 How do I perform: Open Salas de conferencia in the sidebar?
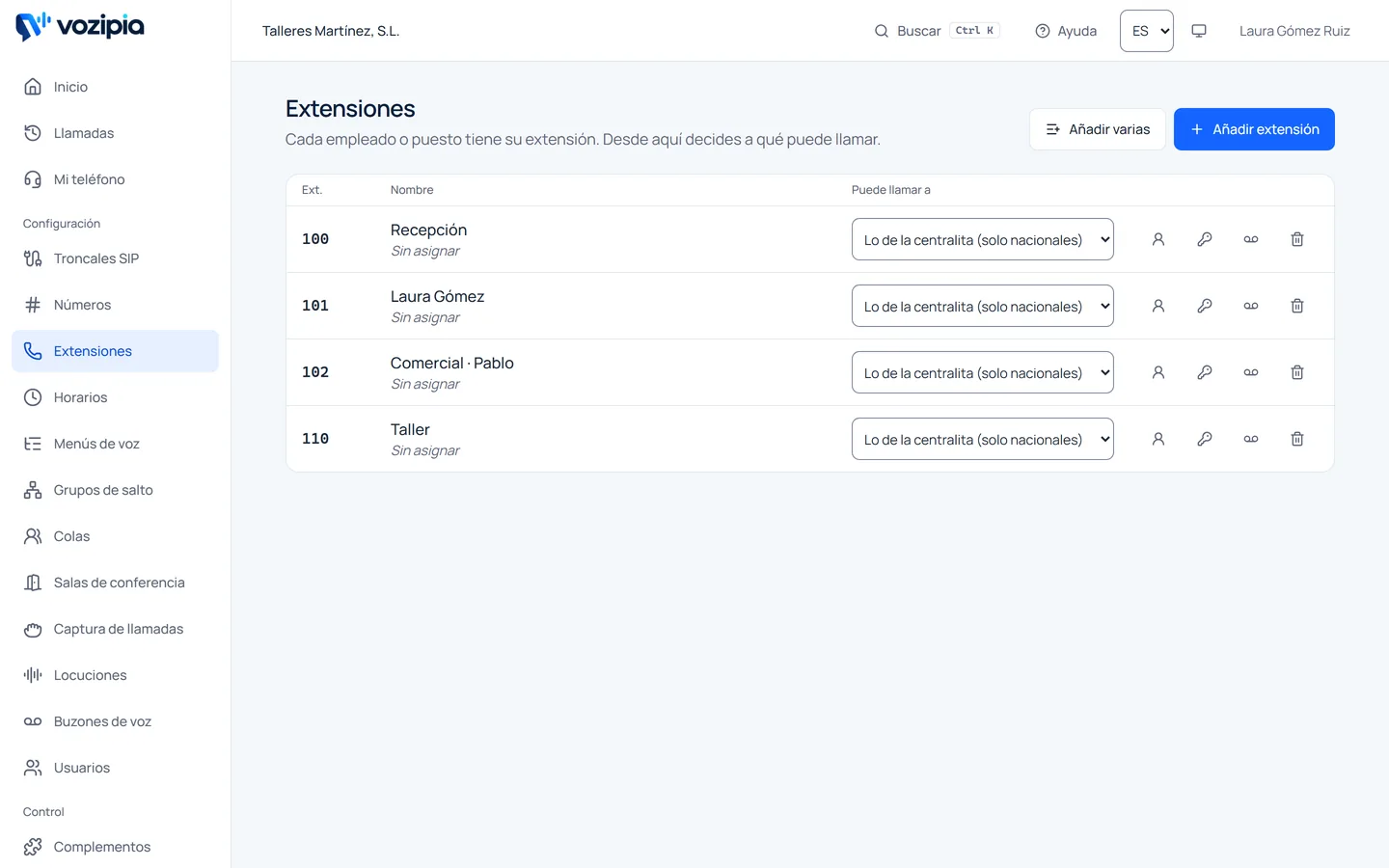click(x=115, y=583)
